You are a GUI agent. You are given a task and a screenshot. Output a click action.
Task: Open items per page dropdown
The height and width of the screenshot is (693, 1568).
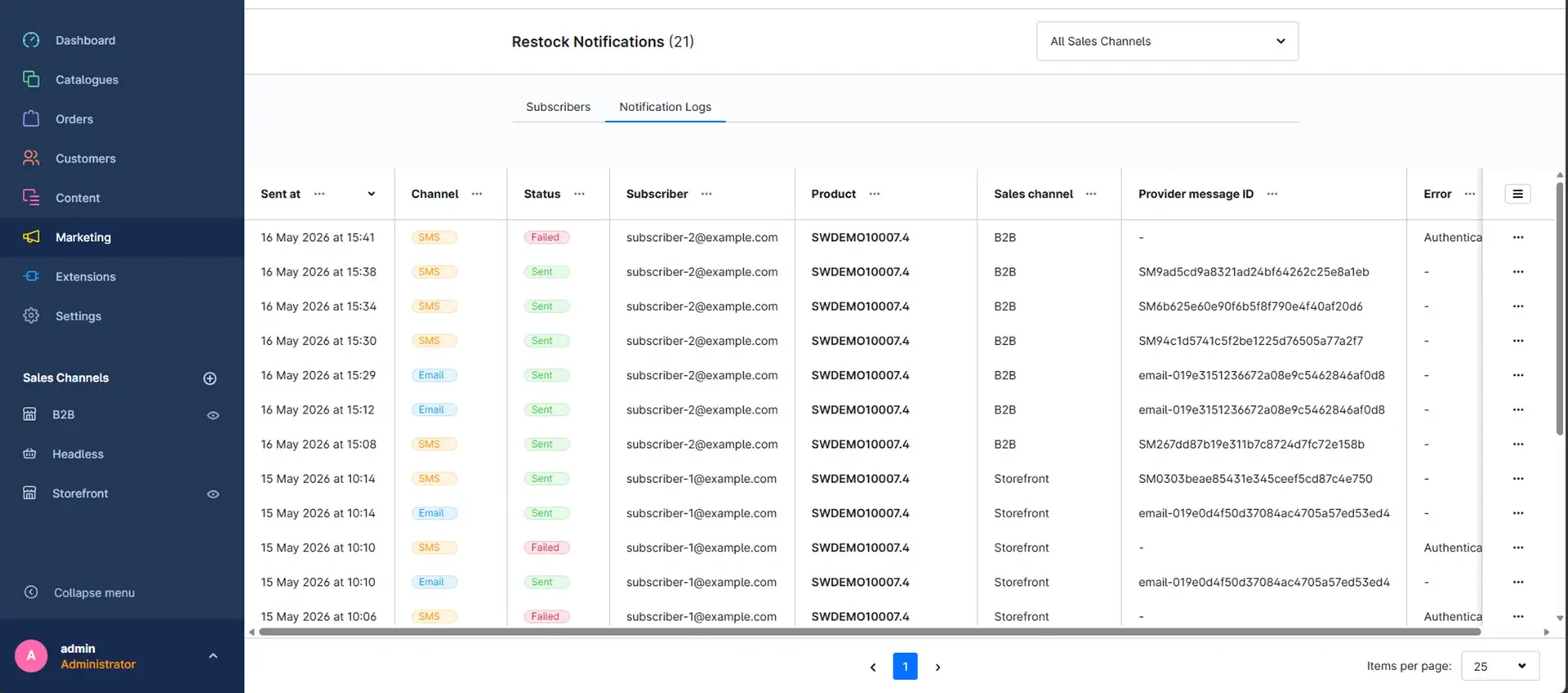click(1500, 666)
